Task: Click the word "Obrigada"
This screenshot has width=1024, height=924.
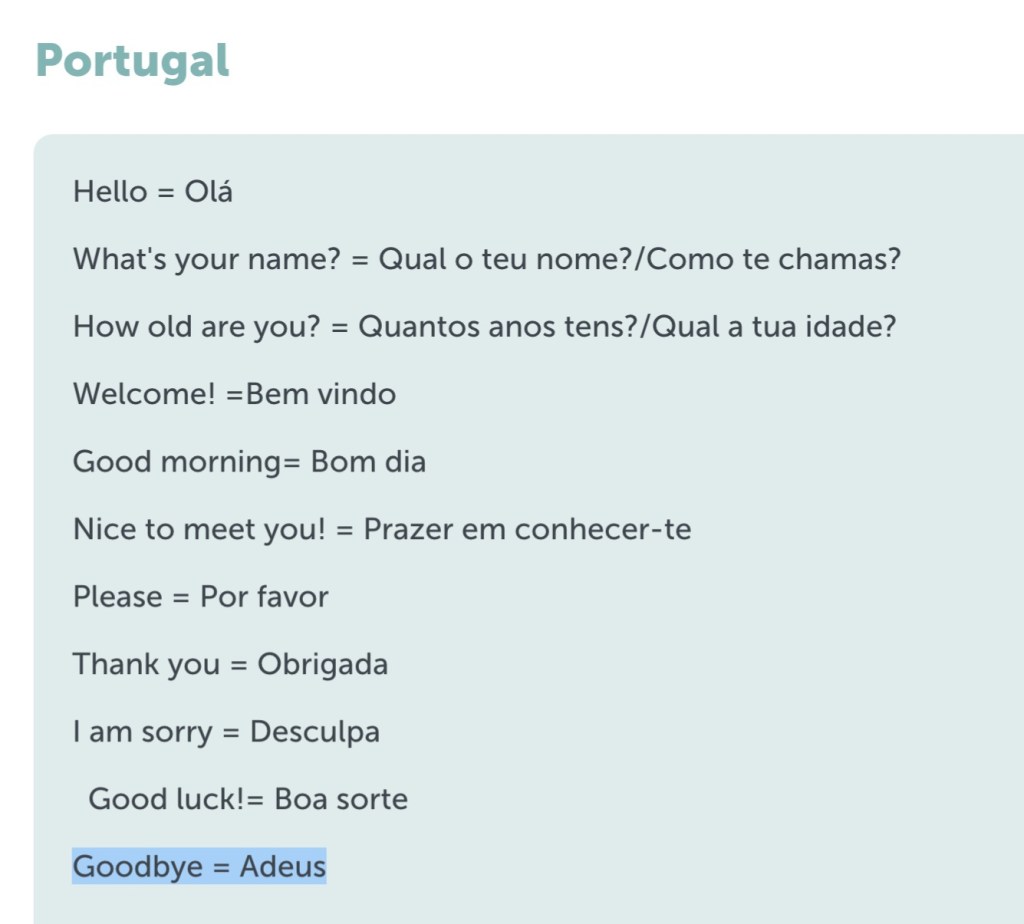Action: coord(323,664)
